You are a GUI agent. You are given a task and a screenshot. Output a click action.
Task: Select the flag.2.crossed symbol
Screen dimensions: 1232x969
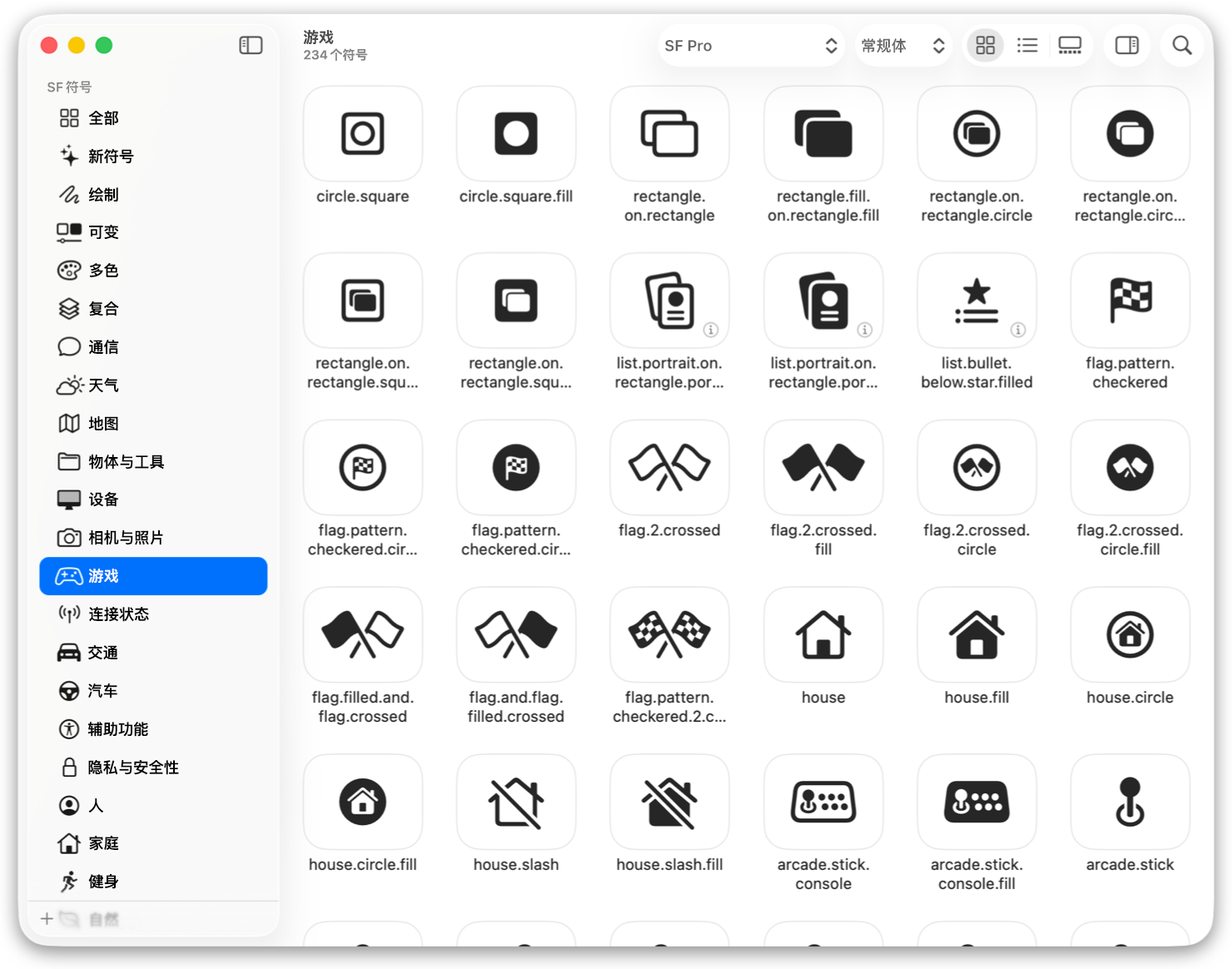coord(669,468)
